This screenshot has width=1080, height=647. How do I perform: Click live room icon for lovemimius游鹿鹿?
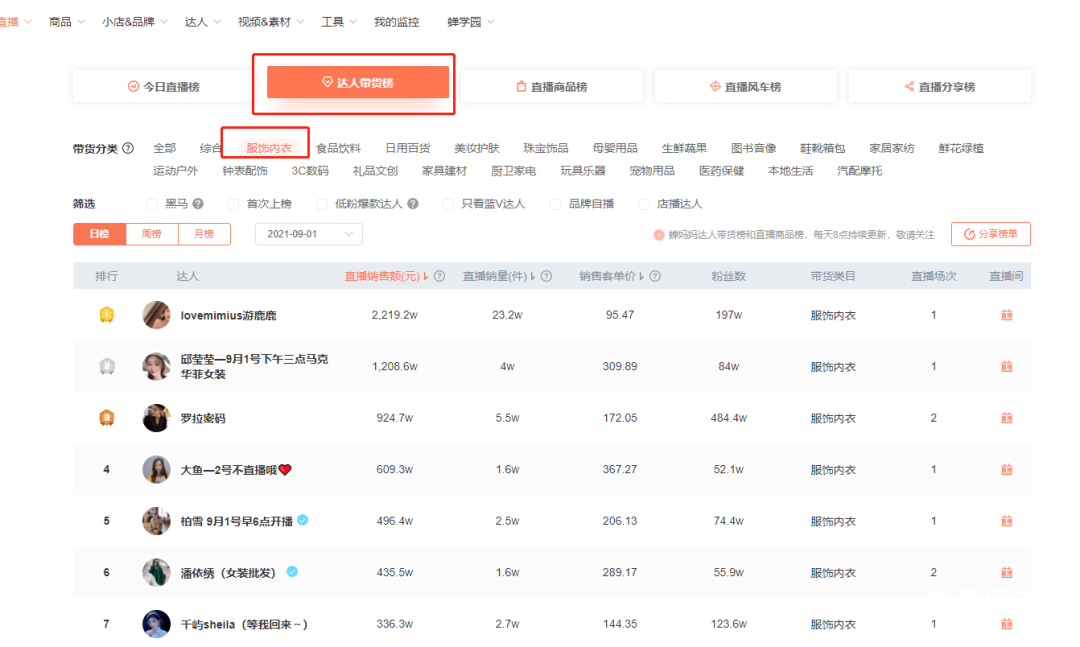[1006, 315]
